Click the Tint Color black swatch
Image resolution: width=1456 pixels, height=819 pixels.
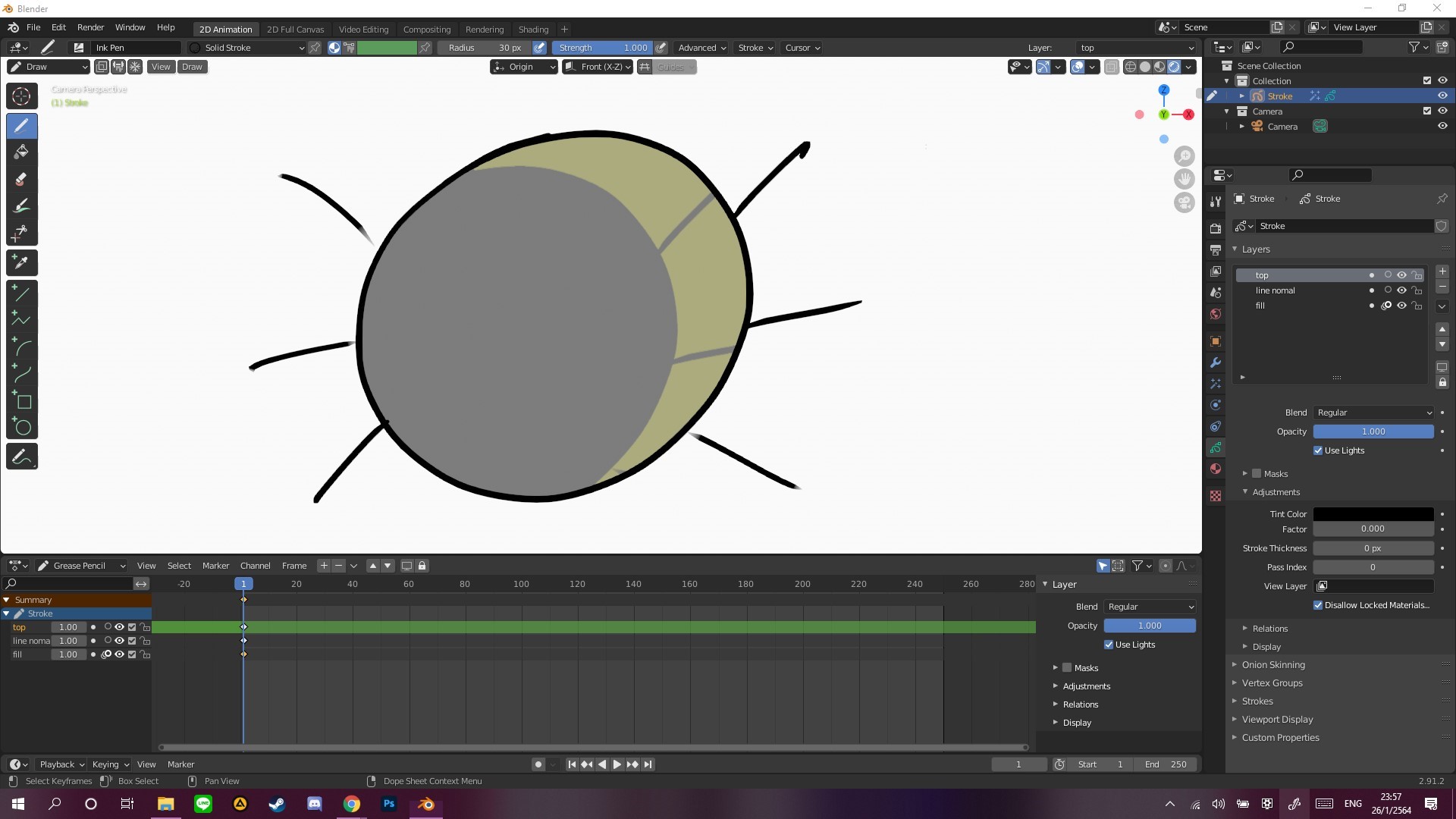(x=1373, y=514)
